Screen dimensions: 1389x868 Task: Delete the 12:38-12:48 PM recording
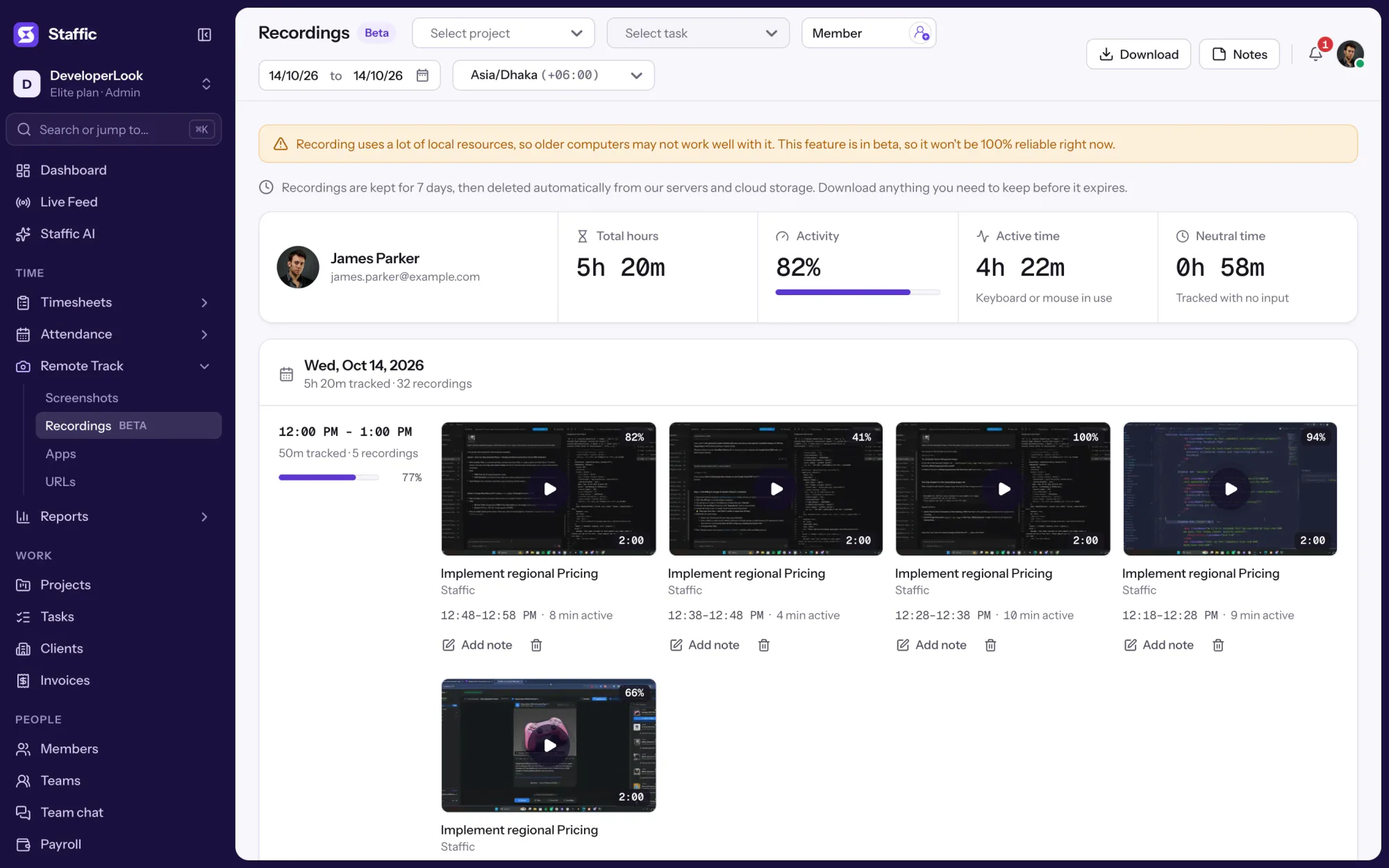point(764,645)
